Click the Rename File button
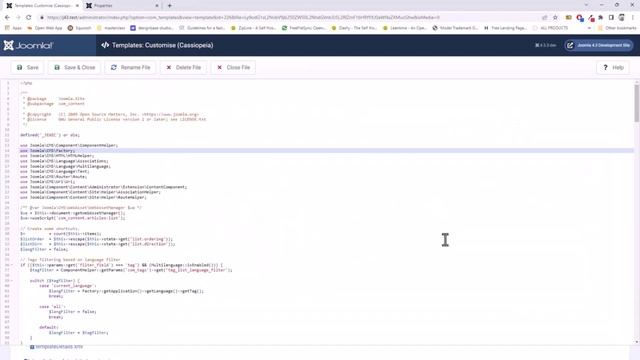The height and width of the screenshot is (360, 640). tap(131, 67)
